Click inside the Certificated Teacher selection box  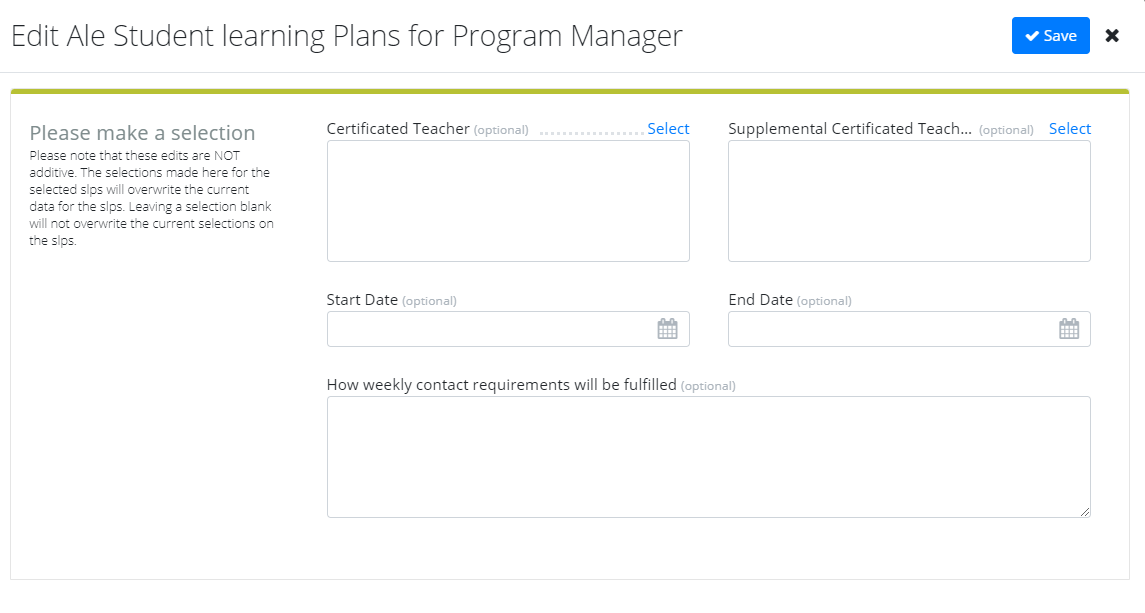pos(508,201)
